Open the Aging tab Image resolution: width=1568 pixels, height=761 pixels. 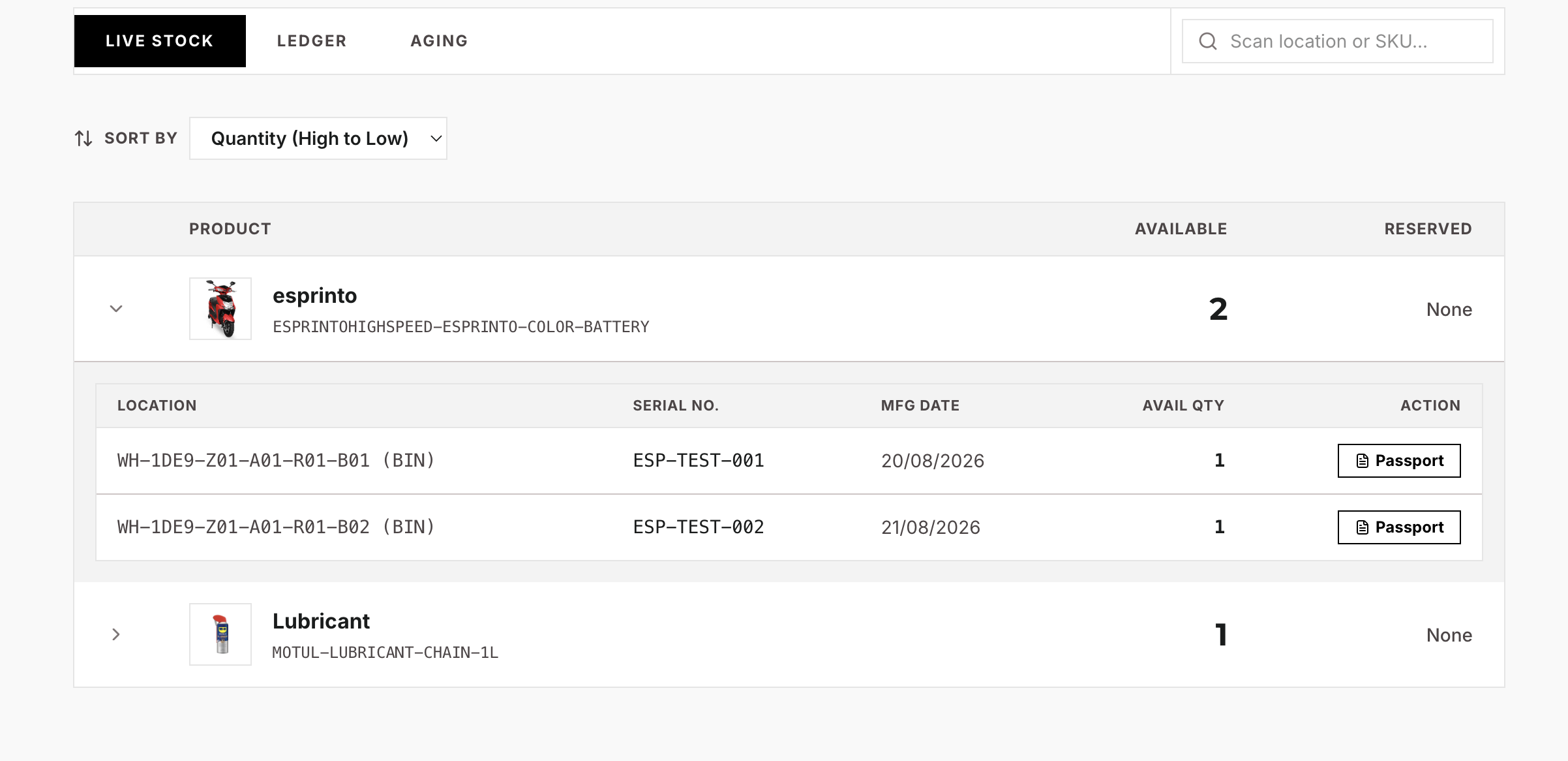click(x=439, y=41)
